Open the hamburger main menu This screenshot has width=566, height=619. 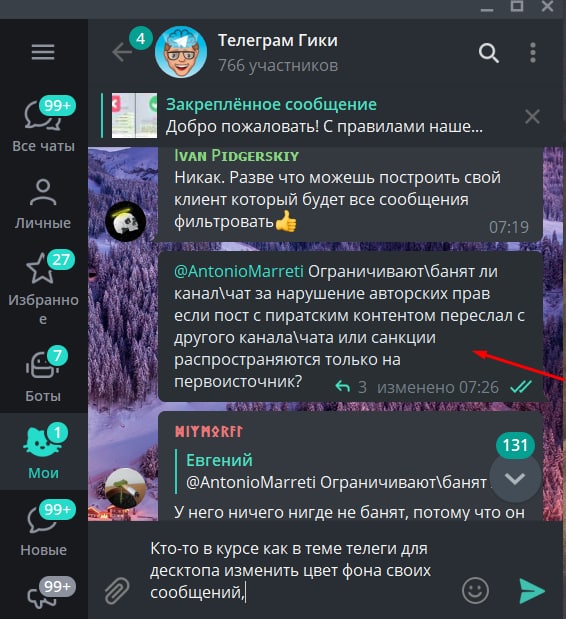coord(43,52)
